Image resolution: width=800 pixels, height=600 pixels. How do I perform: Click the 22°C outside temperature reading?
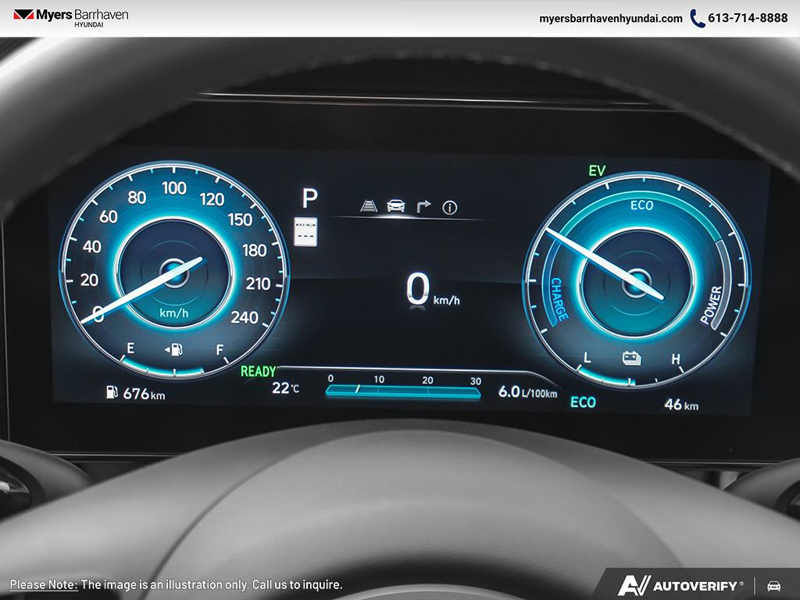285,388
